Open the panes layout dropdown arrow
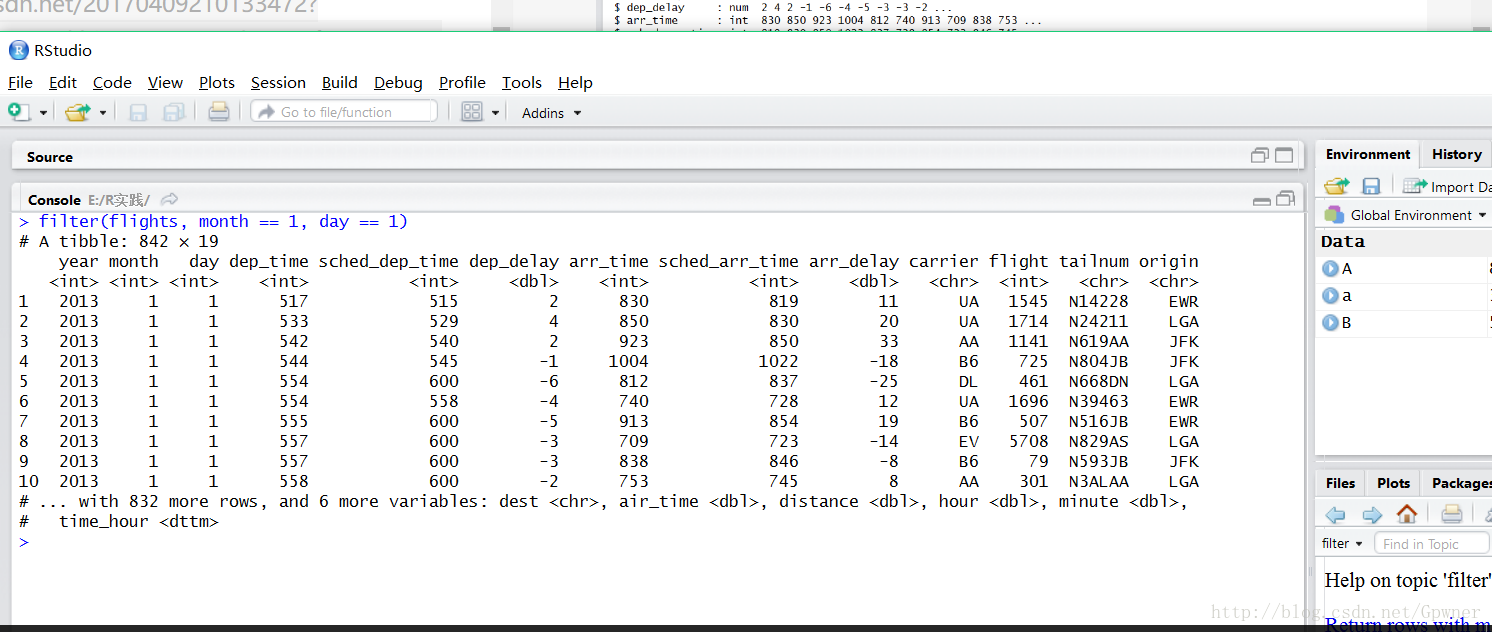The width and height of the screenshot is (1492, 632). point(495,113)
